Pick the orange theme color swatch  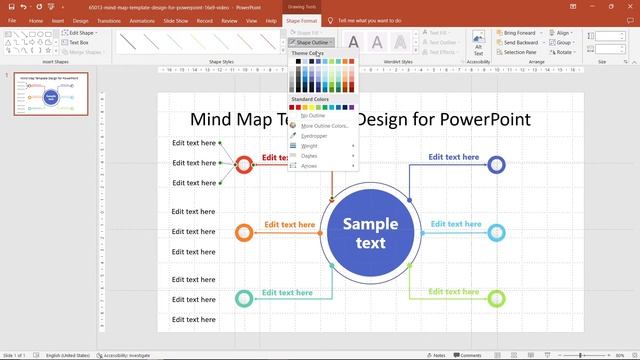click(345, 62)
